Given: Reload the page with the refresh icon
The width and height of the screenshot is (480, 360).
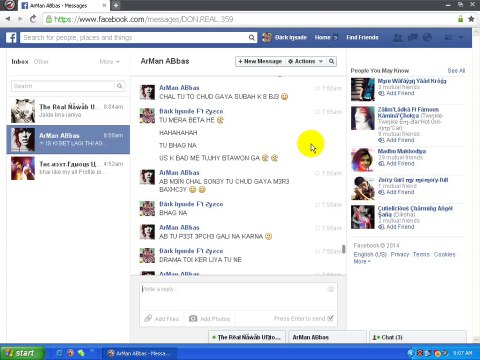Looking at the screenshot, I should click(33, 19).
